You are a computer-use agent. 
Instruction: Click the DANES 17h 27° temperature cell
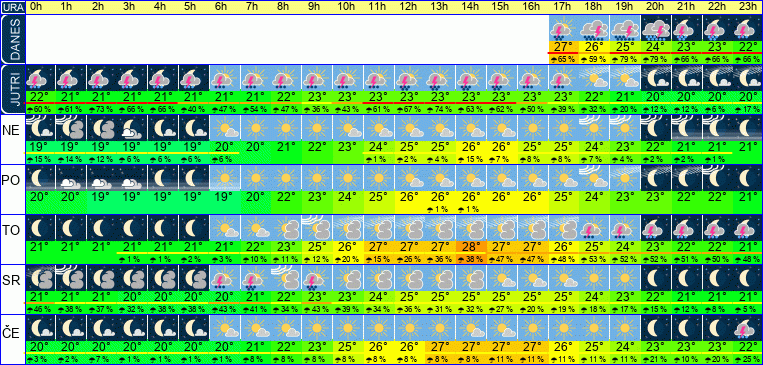click(563, 48)
